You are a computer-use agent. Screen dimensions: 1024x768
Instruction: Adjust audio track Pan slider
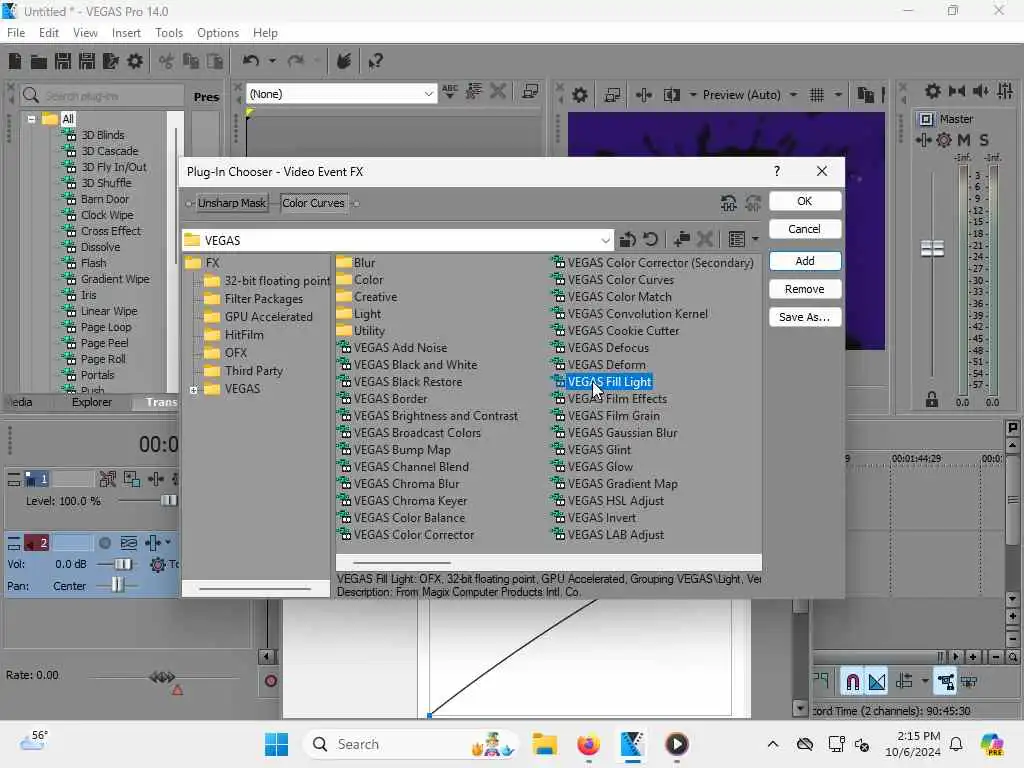pyautogui.click(x=116, y=586)
